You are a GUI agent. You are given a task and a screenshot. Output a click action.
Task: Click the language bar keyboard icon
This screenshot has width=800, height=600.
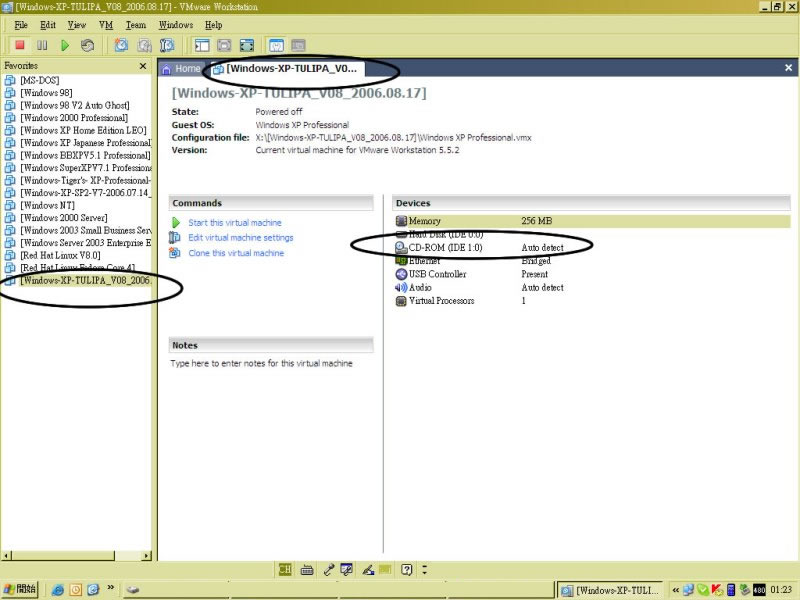click(307, 570)
